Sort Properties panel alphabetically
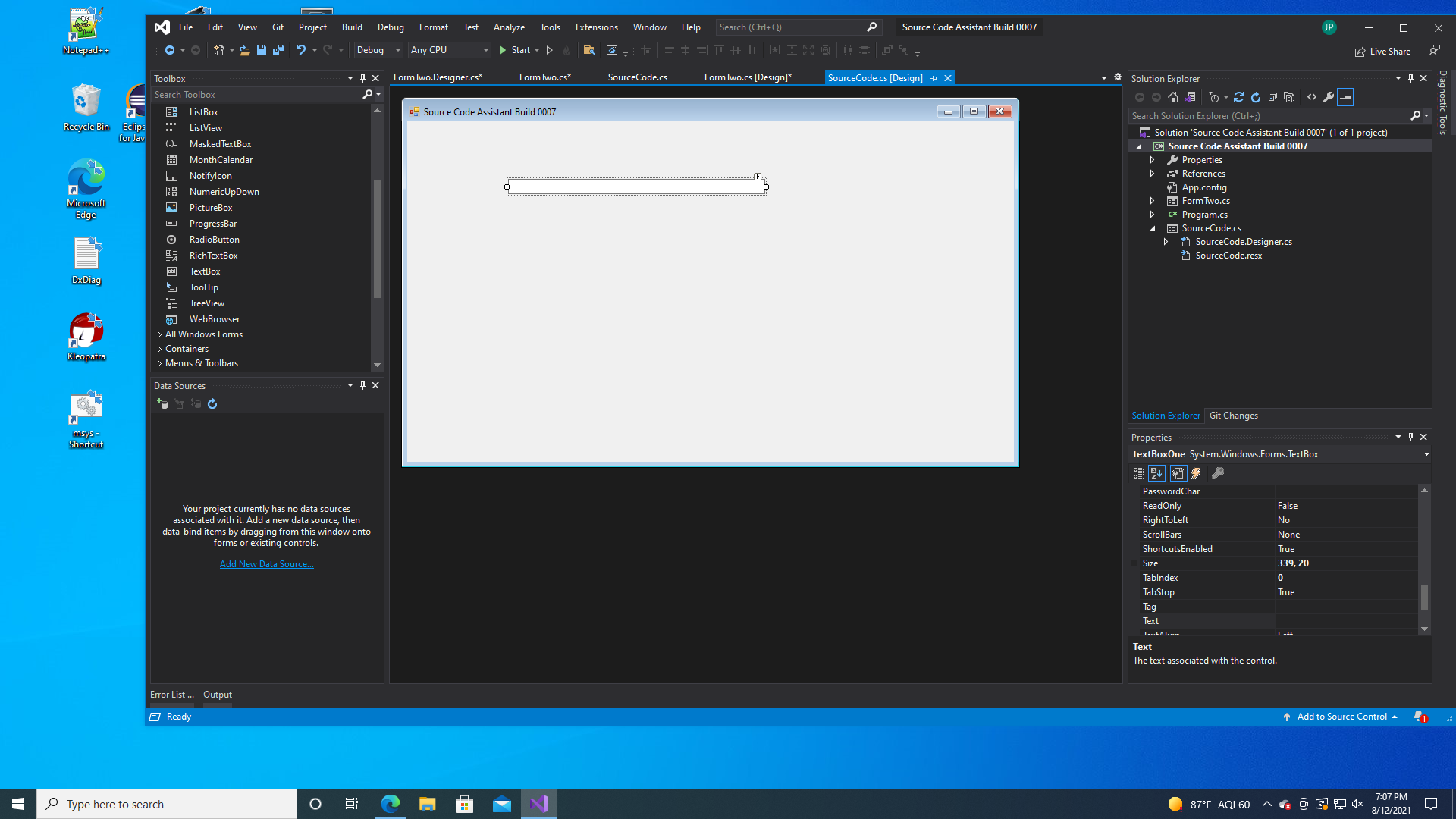1456x819 pixels. click(x=1156, y=473)
